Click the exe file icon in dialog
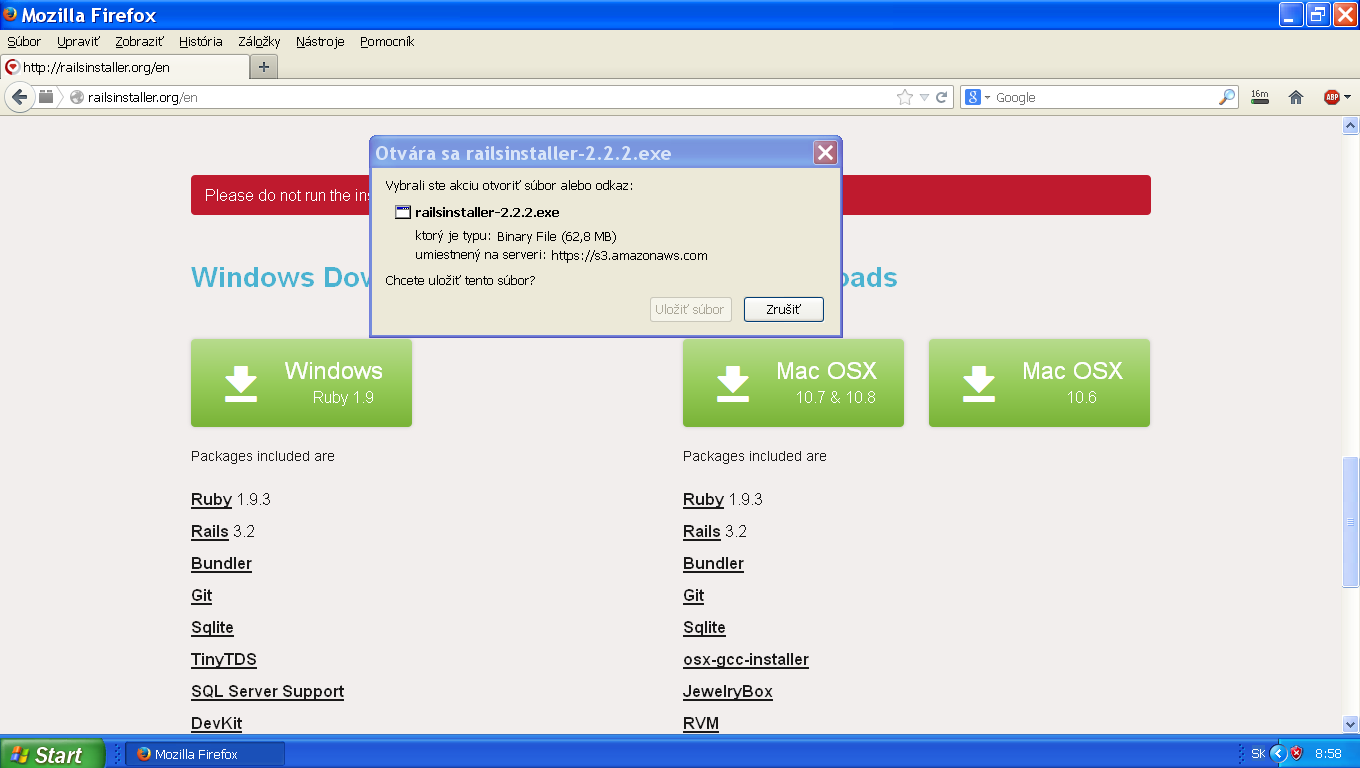 tap(403, 212)
